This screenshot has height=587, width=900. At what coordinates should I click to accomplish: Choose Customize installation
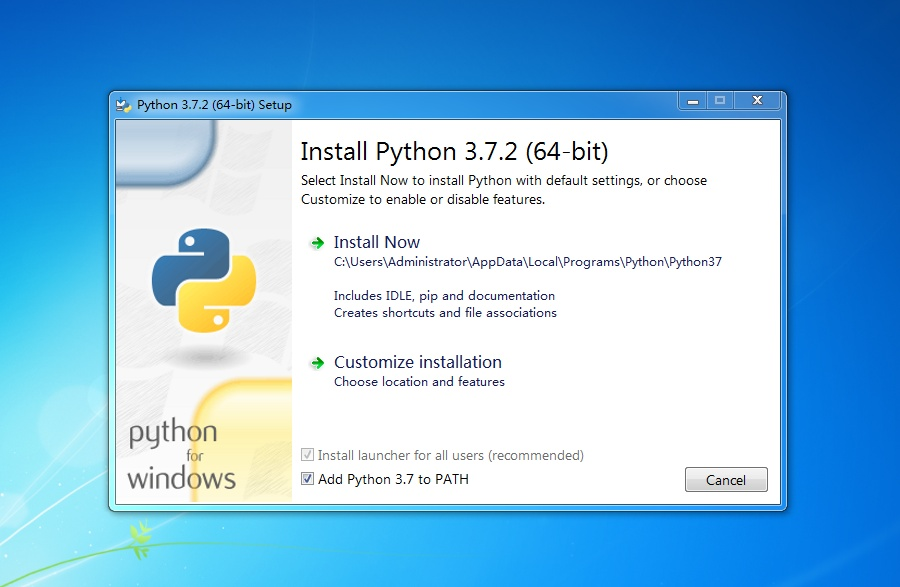pos(418,362)
